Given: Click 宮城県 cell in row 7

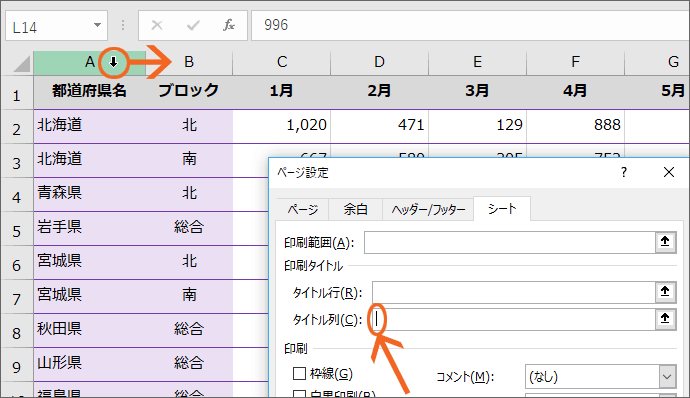Looking at the screenshot, I should (90, 296).
